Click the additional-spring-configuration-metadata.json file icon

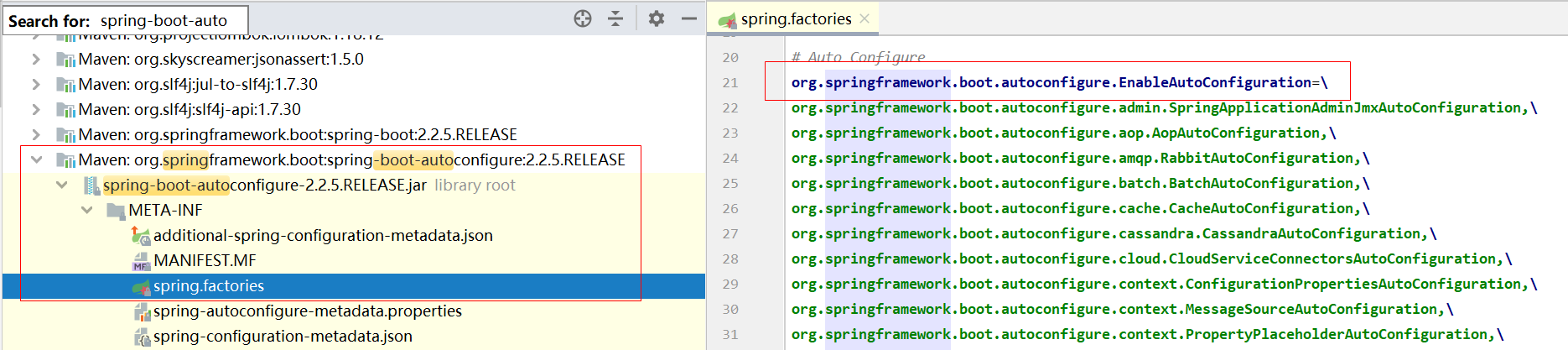click(141, 235)
